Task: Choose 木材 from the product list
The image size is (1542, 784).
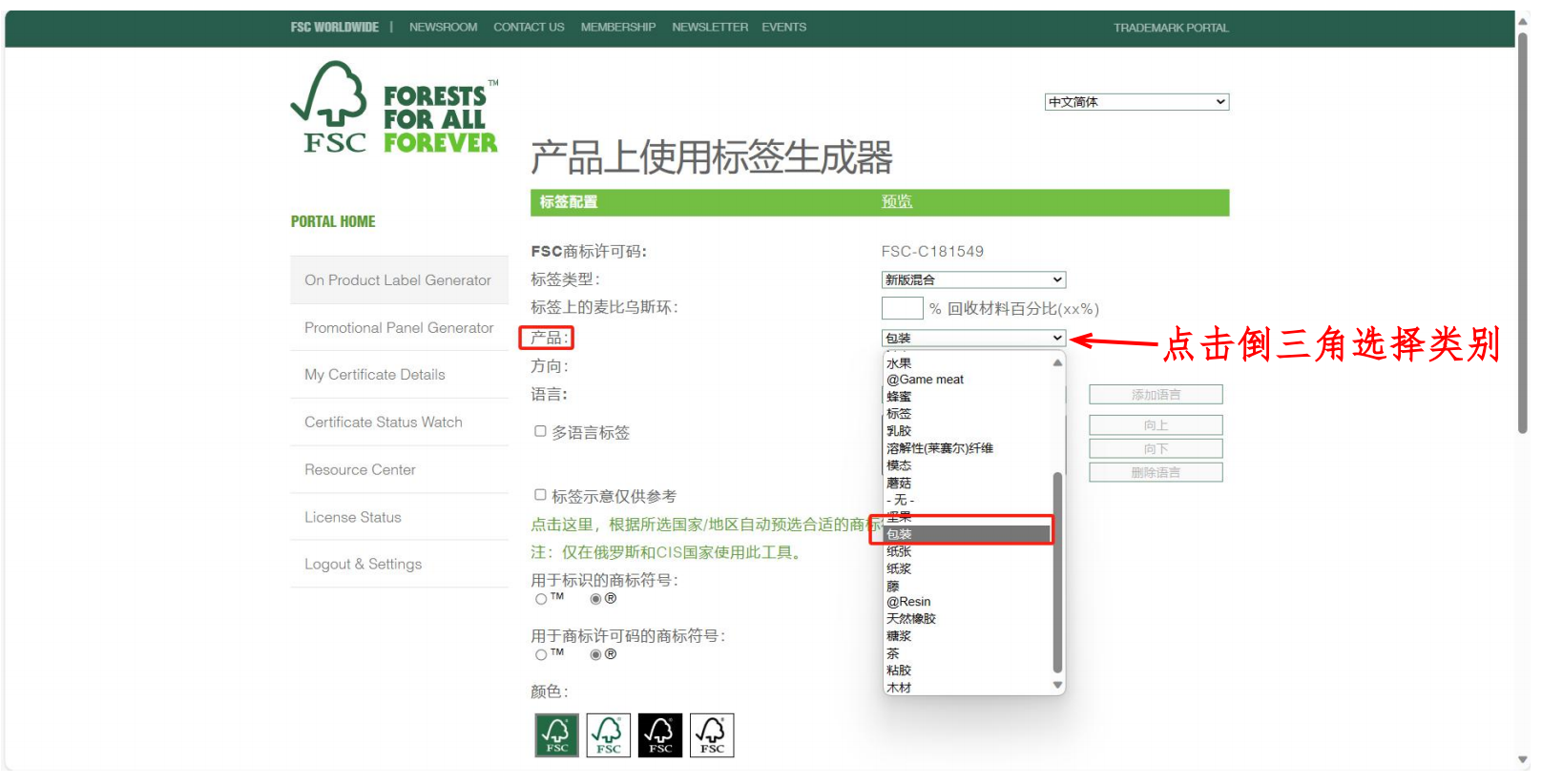Action: [x=968, y=688]
